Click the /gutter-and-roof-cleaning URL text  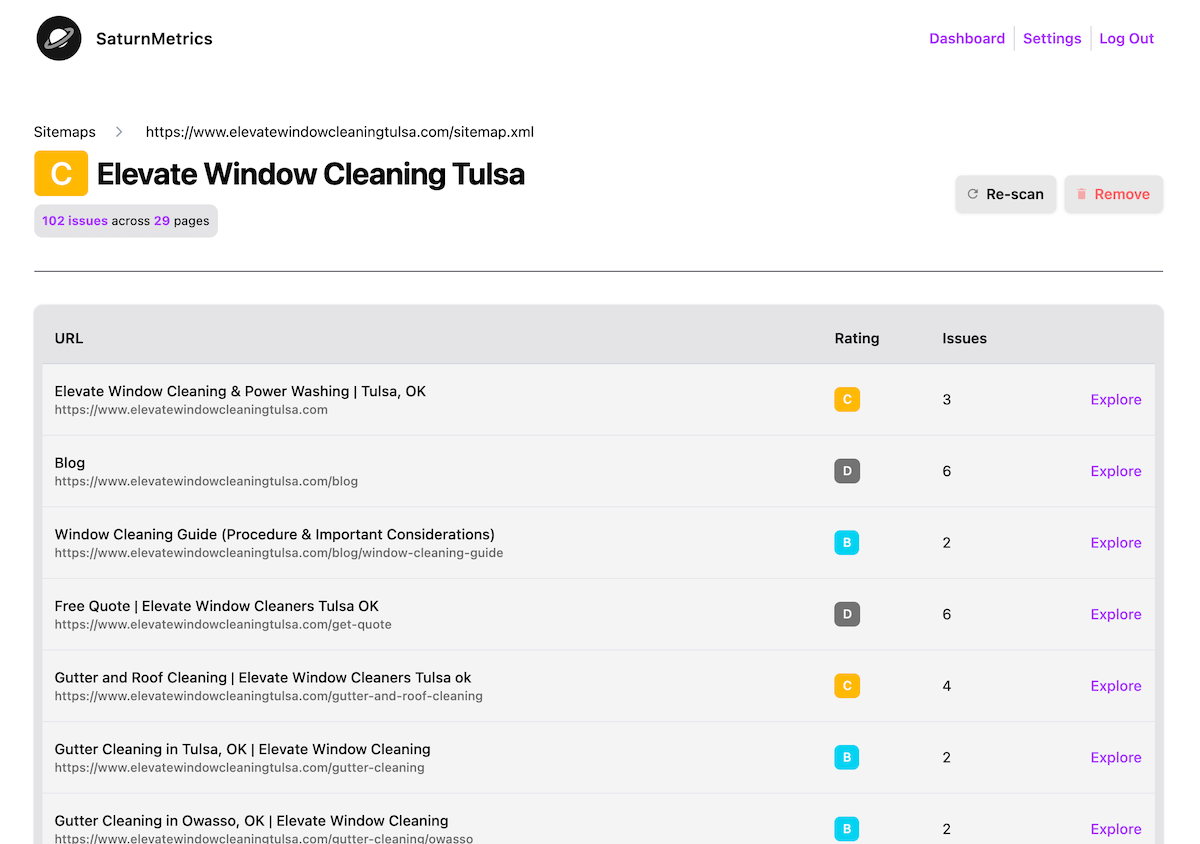(x=269, y=696)
